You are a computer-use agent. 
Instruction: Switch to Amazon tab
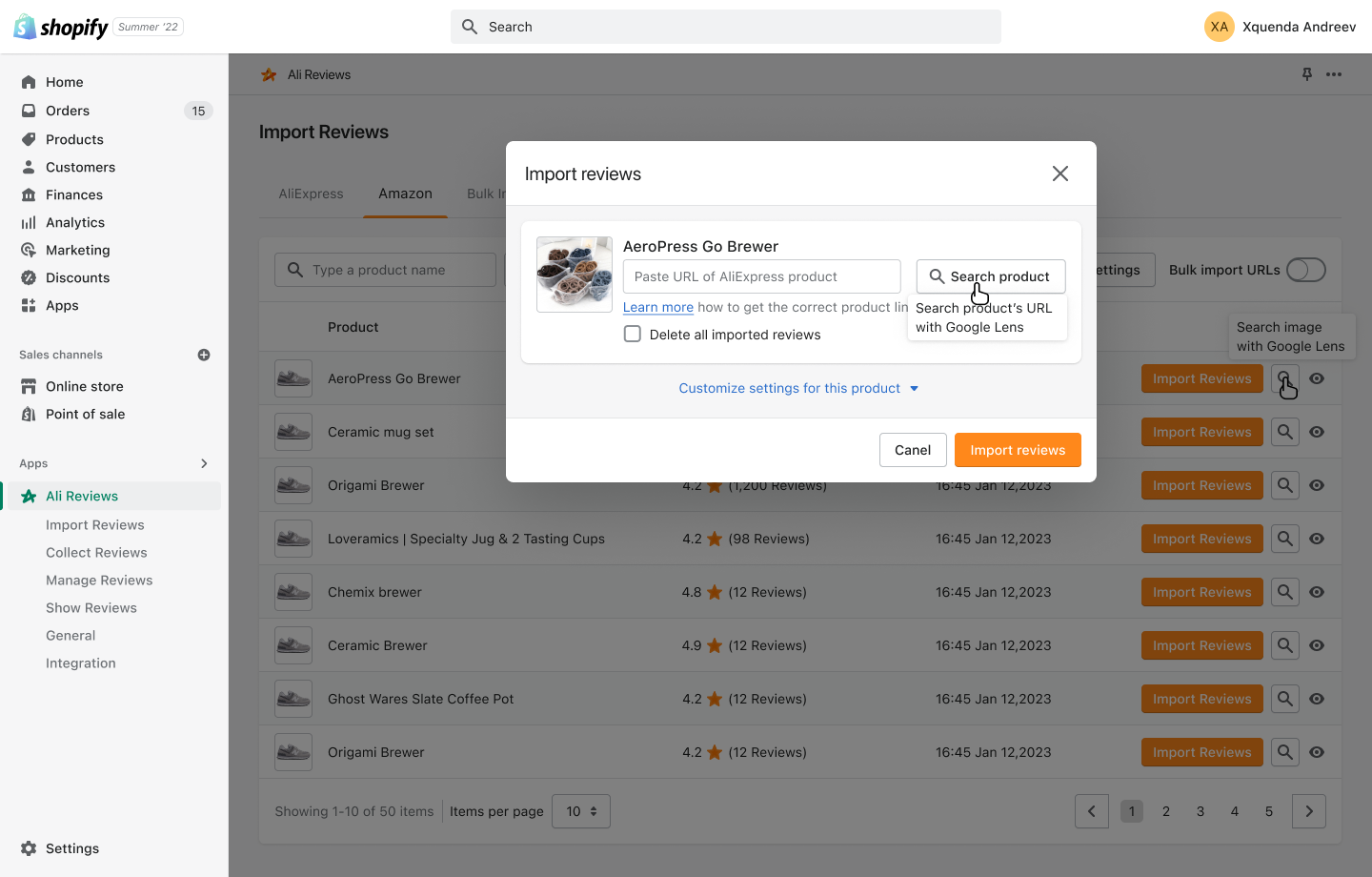click(405, 194)
